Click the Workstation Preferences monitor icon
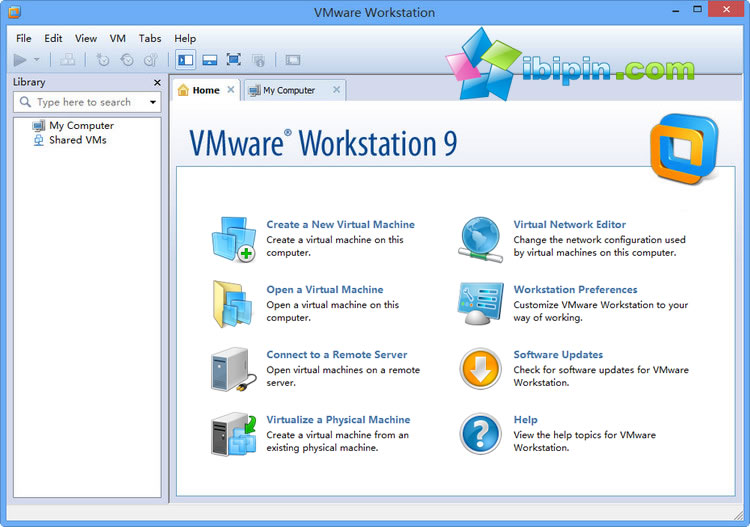The height and width of the screenshot is (527, 750). pyautogui.click(x=480, y=304)
